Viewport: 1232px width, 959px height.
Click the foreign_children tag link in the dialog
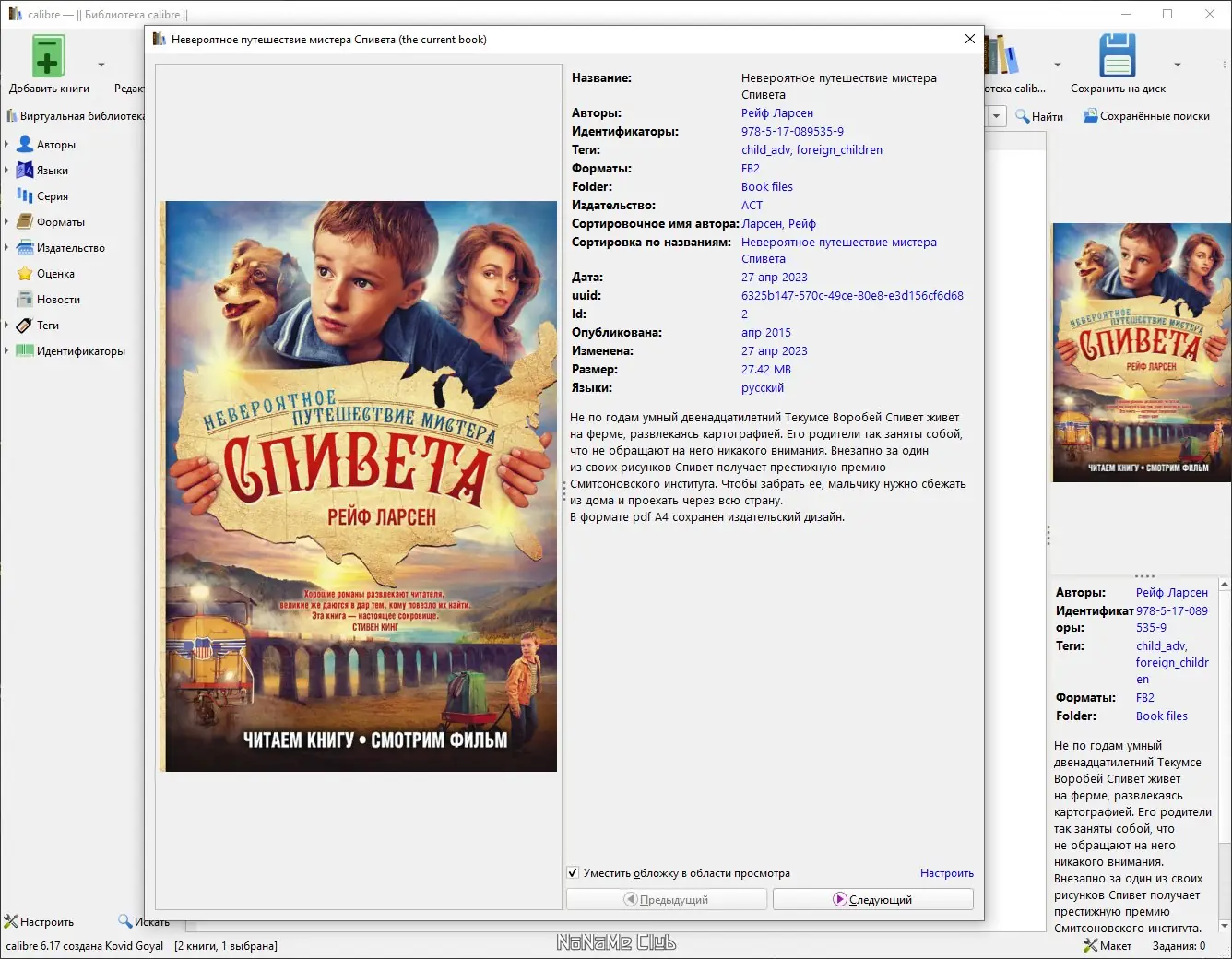point(839,149)
